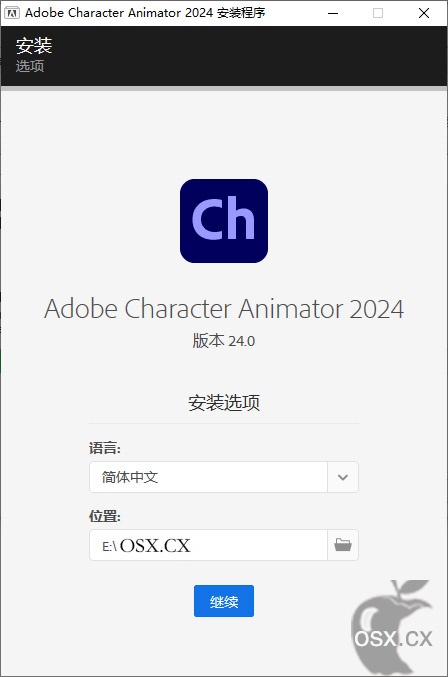Image resolution: width=448 pixels, height=677 pixels.
Task: Click the window title bar text
Action: tap(145, 13)
